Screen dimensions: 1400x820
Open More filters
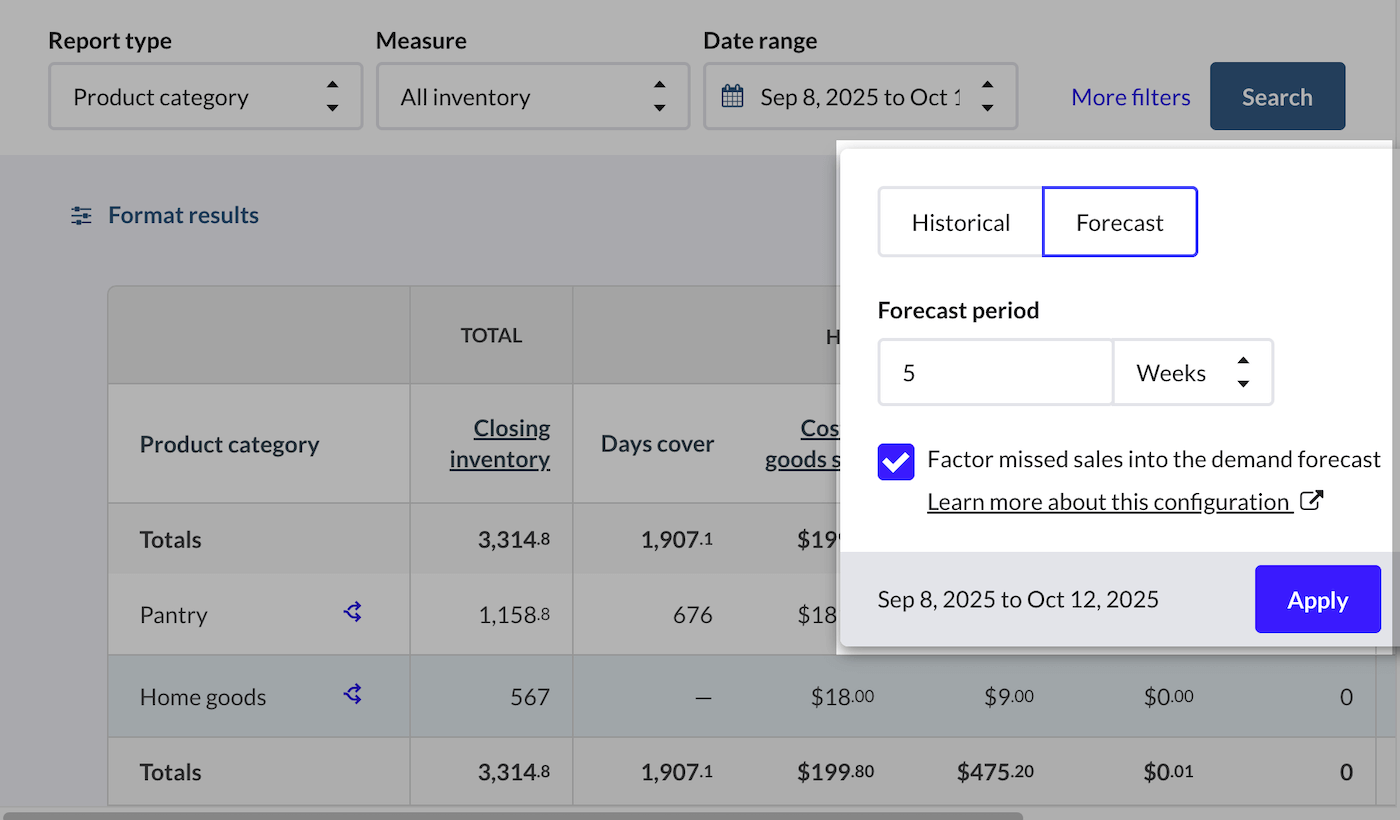pos(1130,96)
